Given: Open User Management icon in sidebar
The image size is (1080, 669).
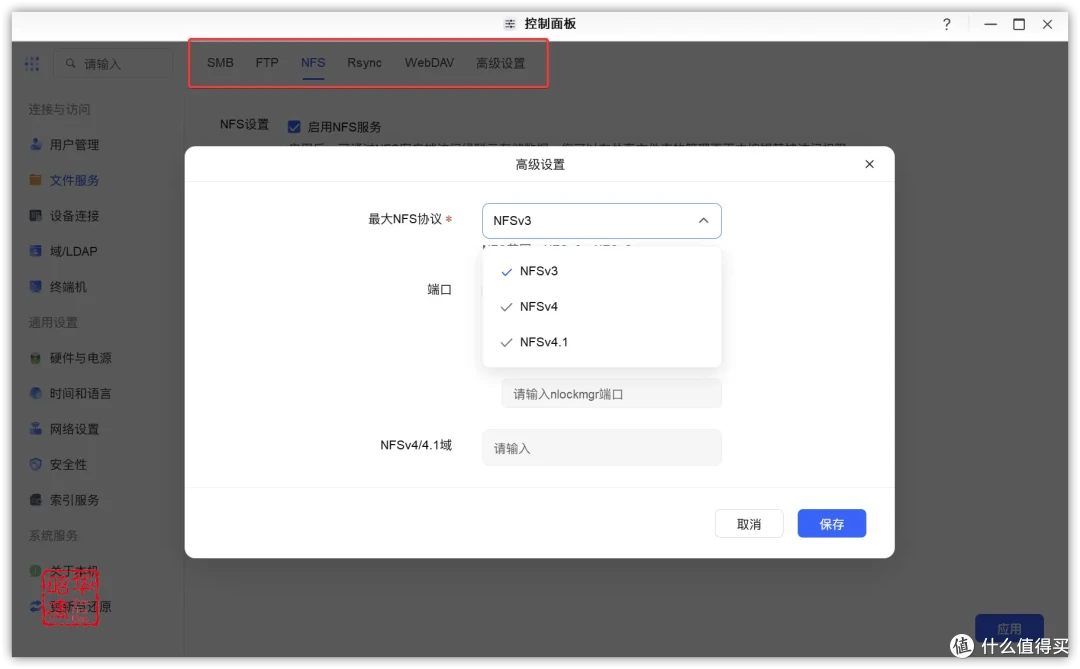Looking at the screenshot, I should (x=36, y=145).
